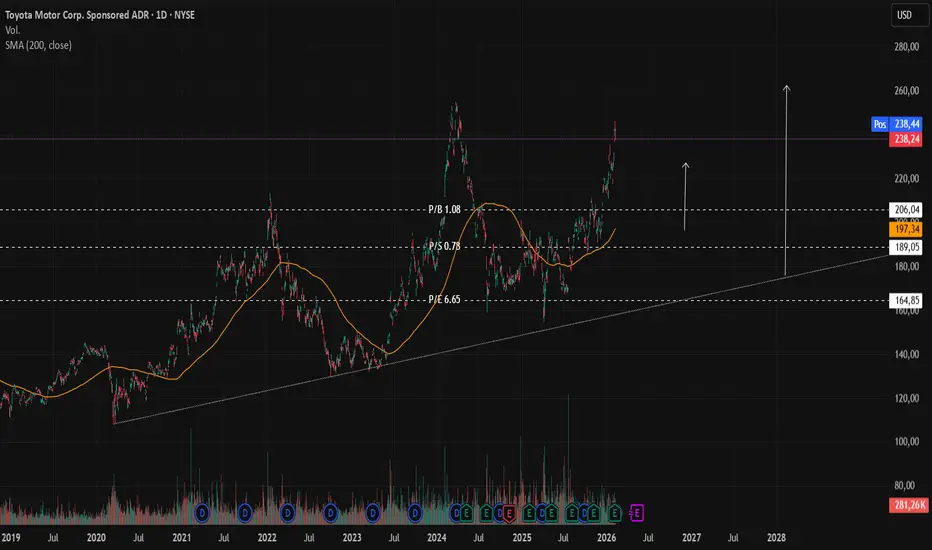Image resolution: width=932 pixels, height=550 pixels.
Task: Click the 280,00 price axis label
Action: click(906, 47)
